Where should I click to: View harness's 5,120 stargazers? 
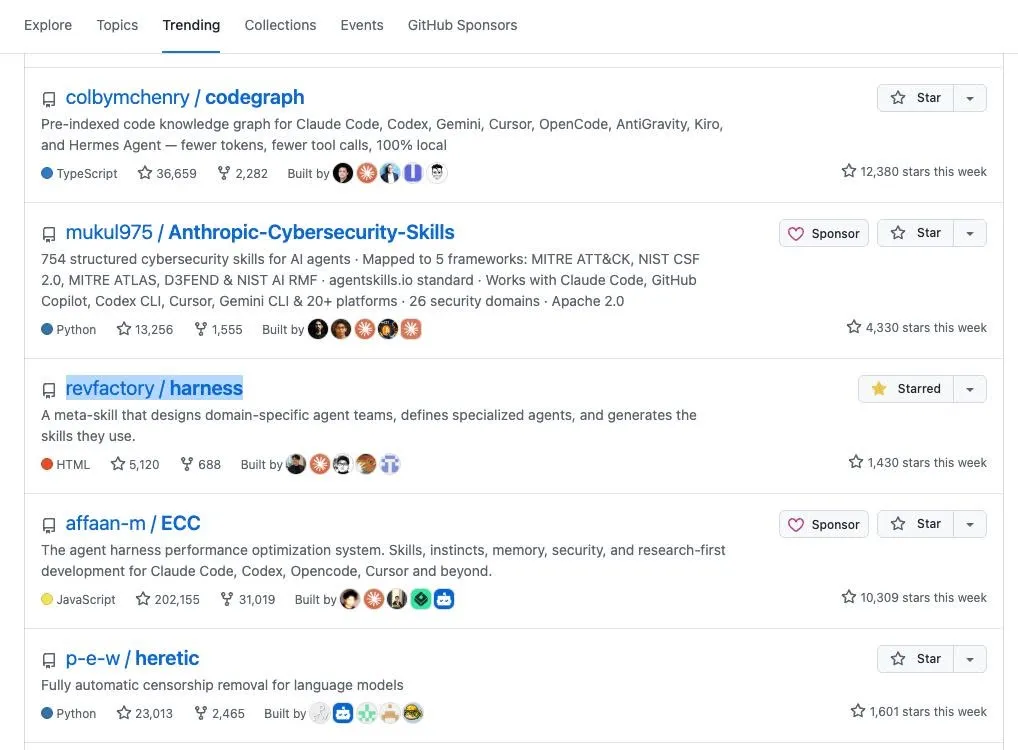point(134,464)
